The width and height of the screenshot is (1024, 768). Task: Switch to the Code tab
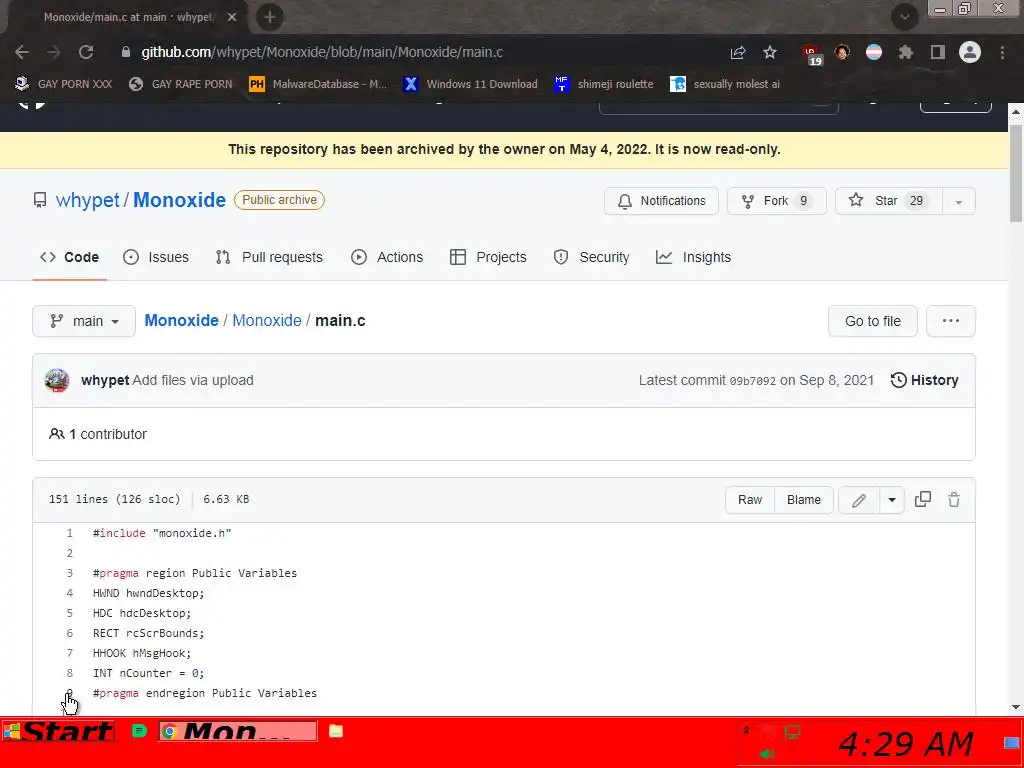coord(70,257)
